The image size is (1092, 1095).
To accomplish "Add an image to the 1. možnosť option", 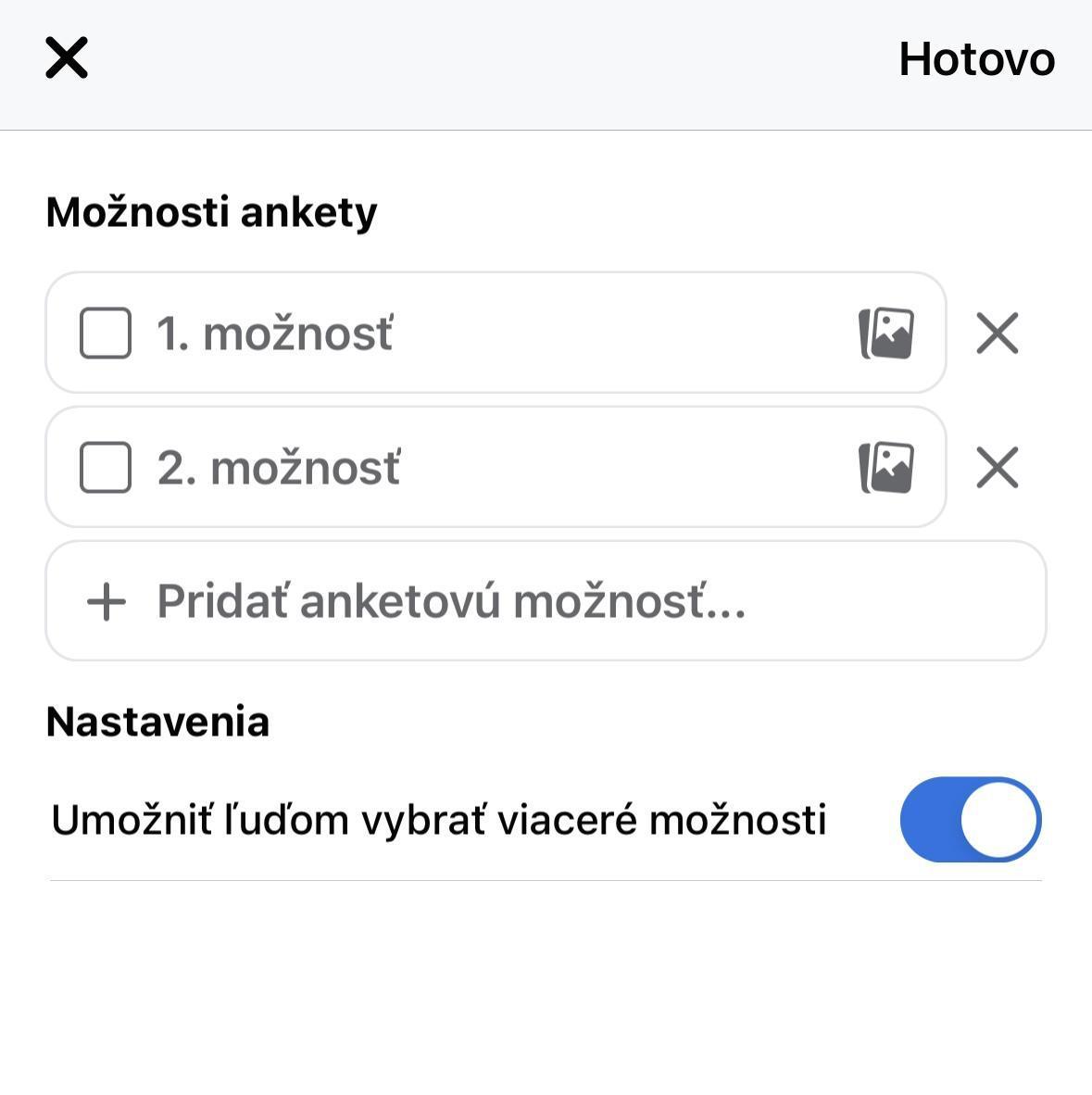I will pos(886,334).
